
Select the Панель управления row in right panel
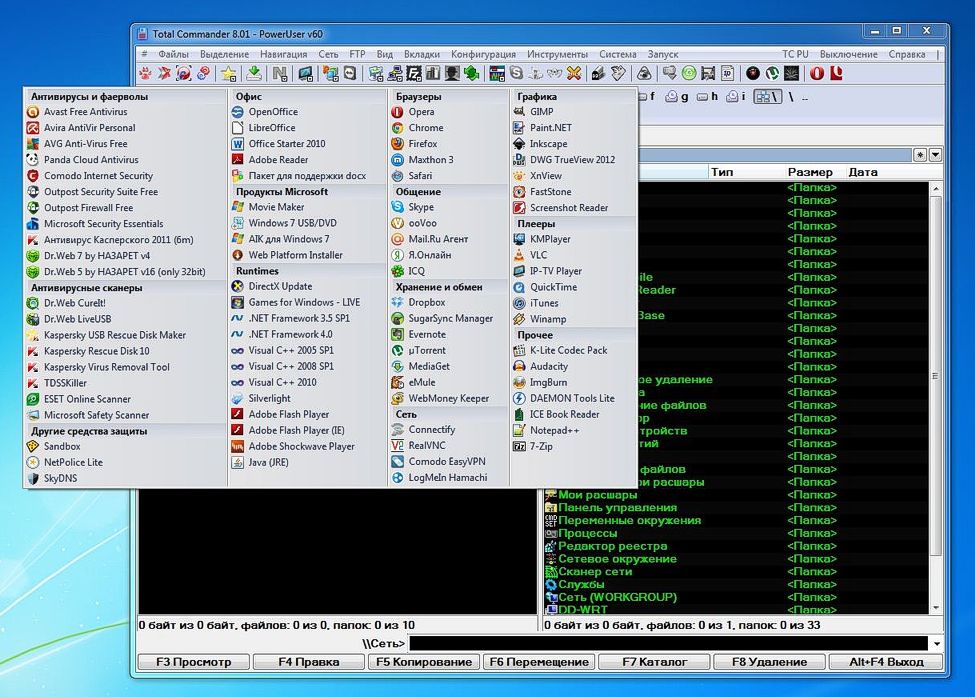point(736,508)
